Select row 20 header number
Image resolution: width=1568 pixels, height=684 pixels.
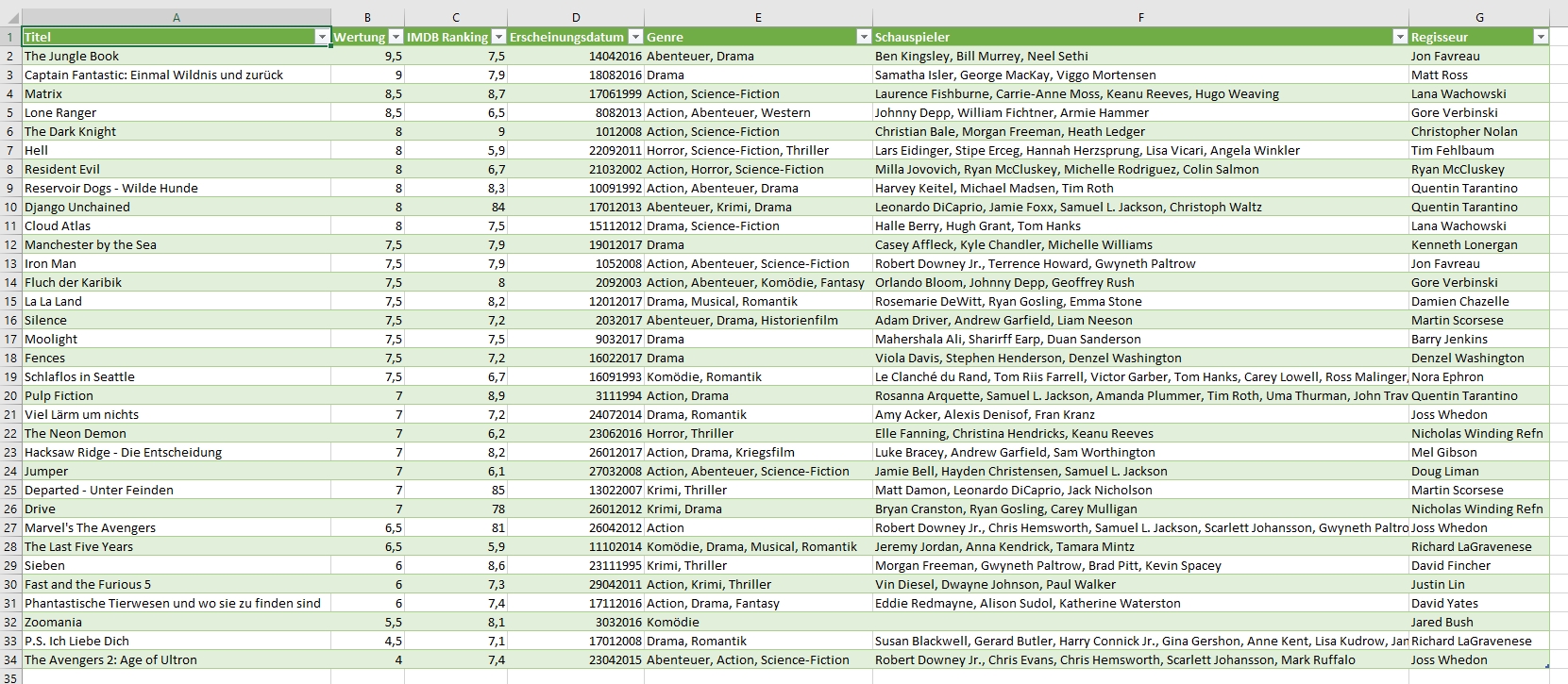(x=10, y=395)
